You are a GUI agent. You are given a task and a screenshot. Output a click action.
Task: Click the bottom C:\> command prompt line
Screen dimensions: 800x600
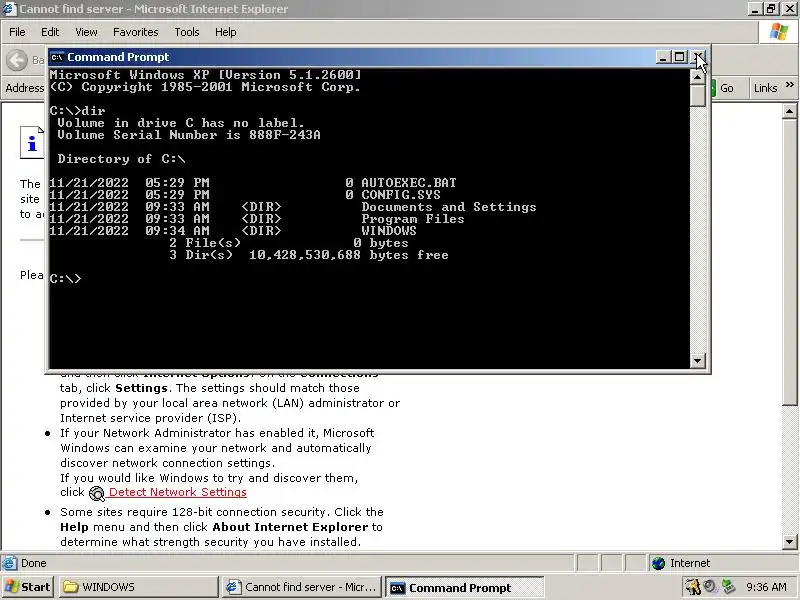point(65,279)
